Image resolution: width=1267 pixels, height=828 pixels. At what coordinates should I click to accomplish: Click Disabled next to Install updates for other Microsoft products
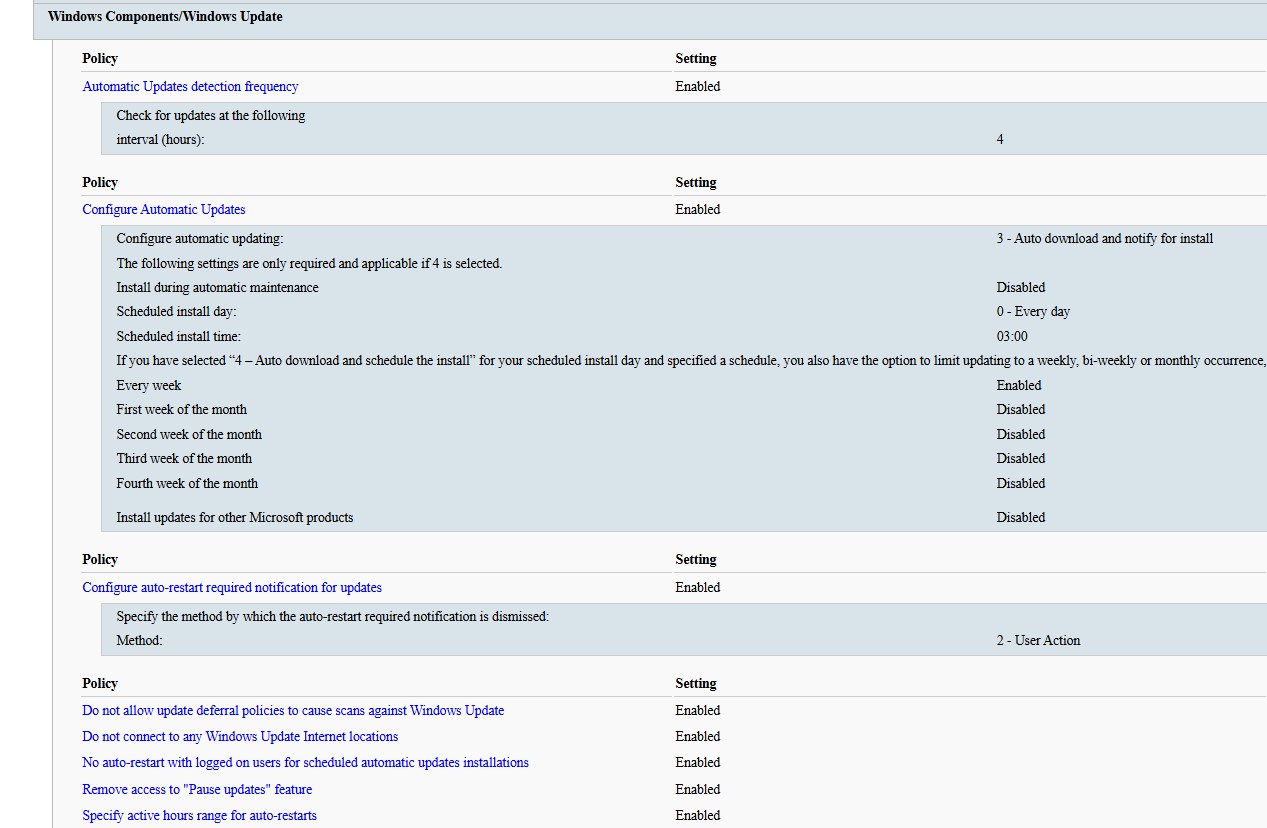pos(1020,518)
